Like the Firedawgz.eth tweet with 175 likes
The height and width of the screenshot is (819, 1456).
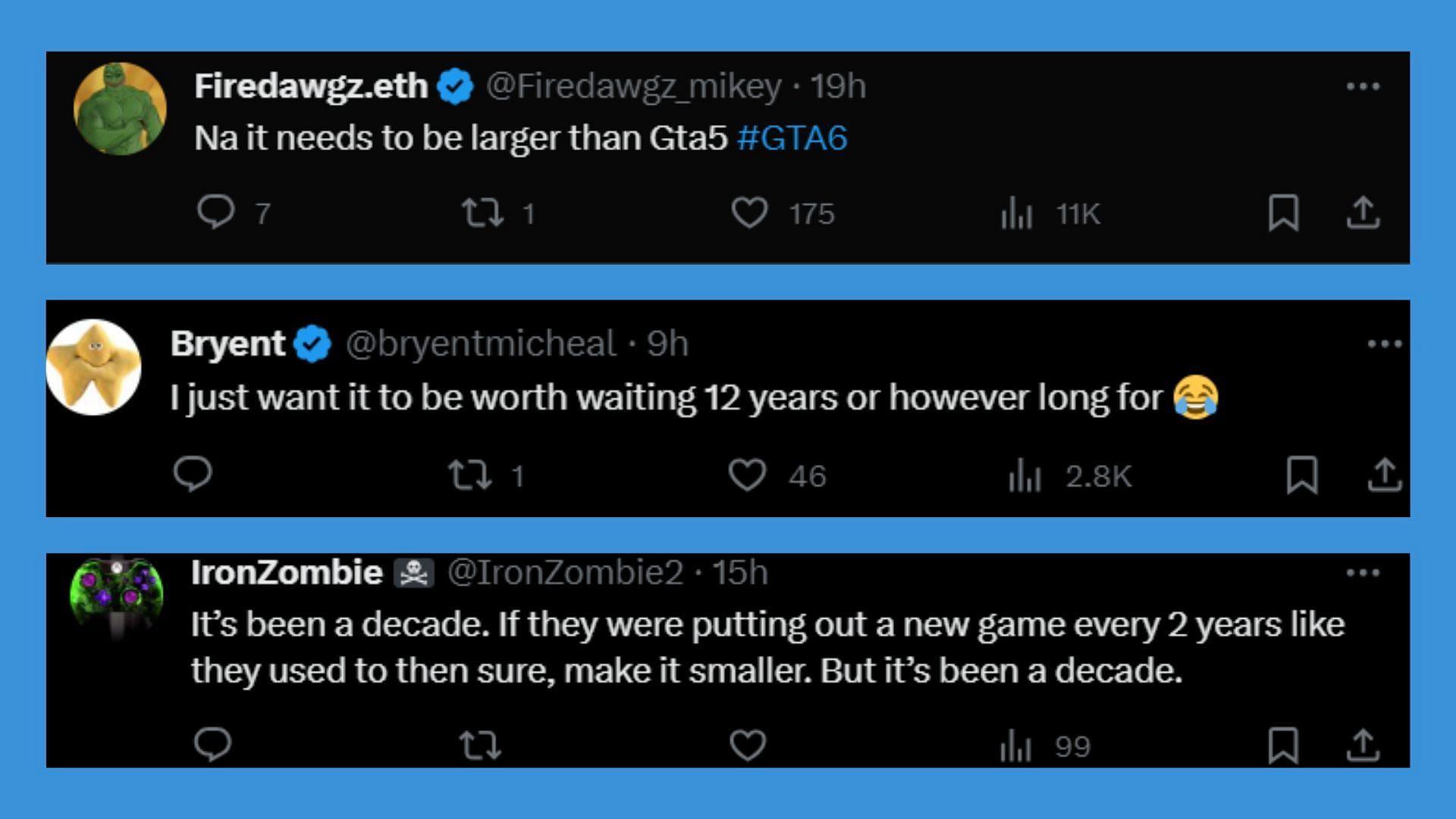click(x=749, y=212)
